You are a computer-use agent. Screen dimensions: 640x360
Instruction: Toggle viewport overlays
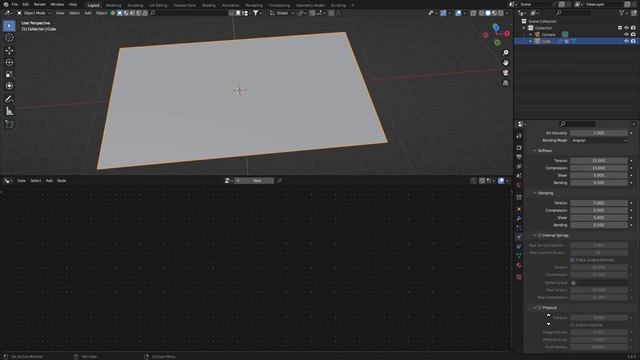click(x=458, y=13)
